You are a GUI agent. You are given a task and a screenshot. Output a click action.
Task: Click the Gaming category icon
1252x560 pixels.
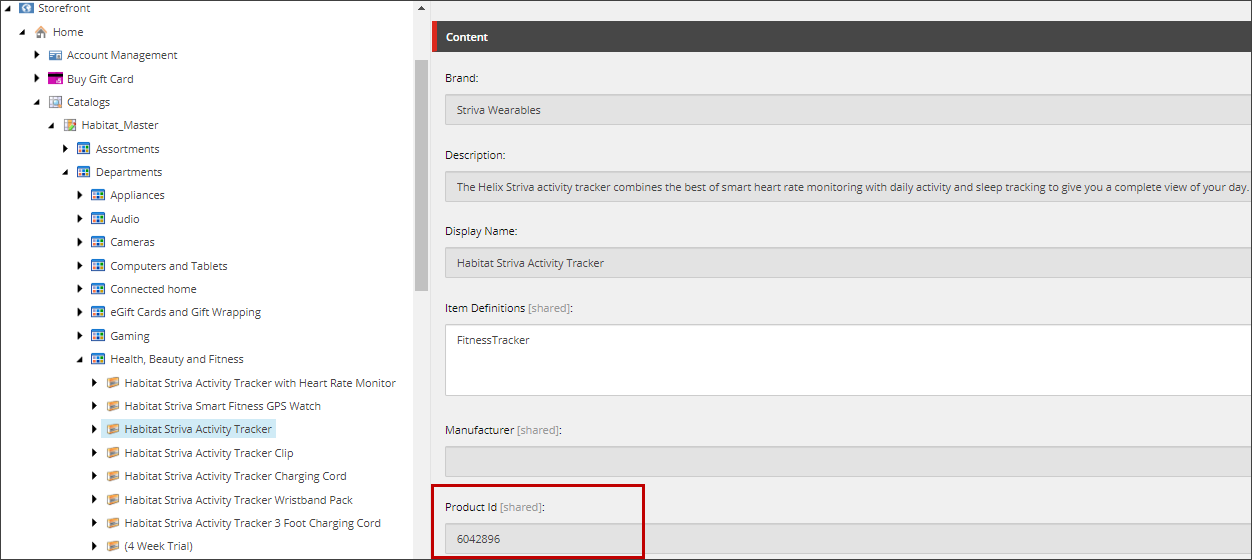point(98,336)
